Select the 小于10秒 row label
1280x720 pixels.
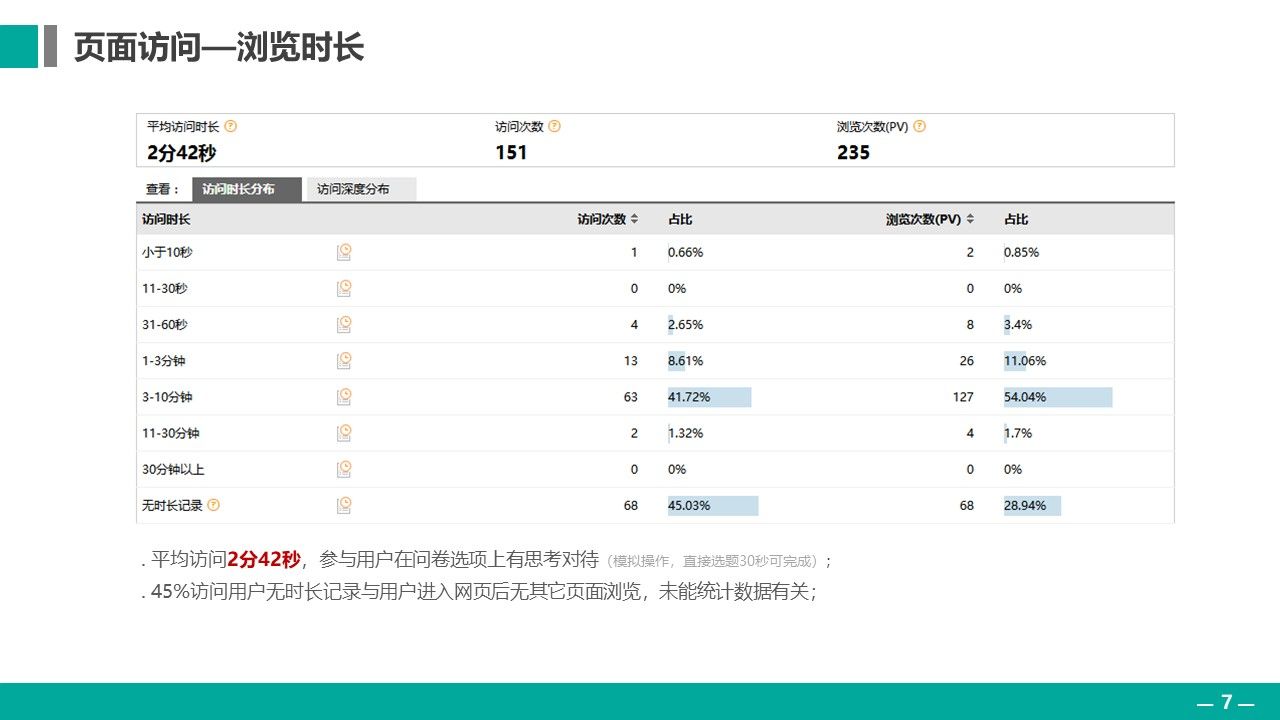click(167, 253)
